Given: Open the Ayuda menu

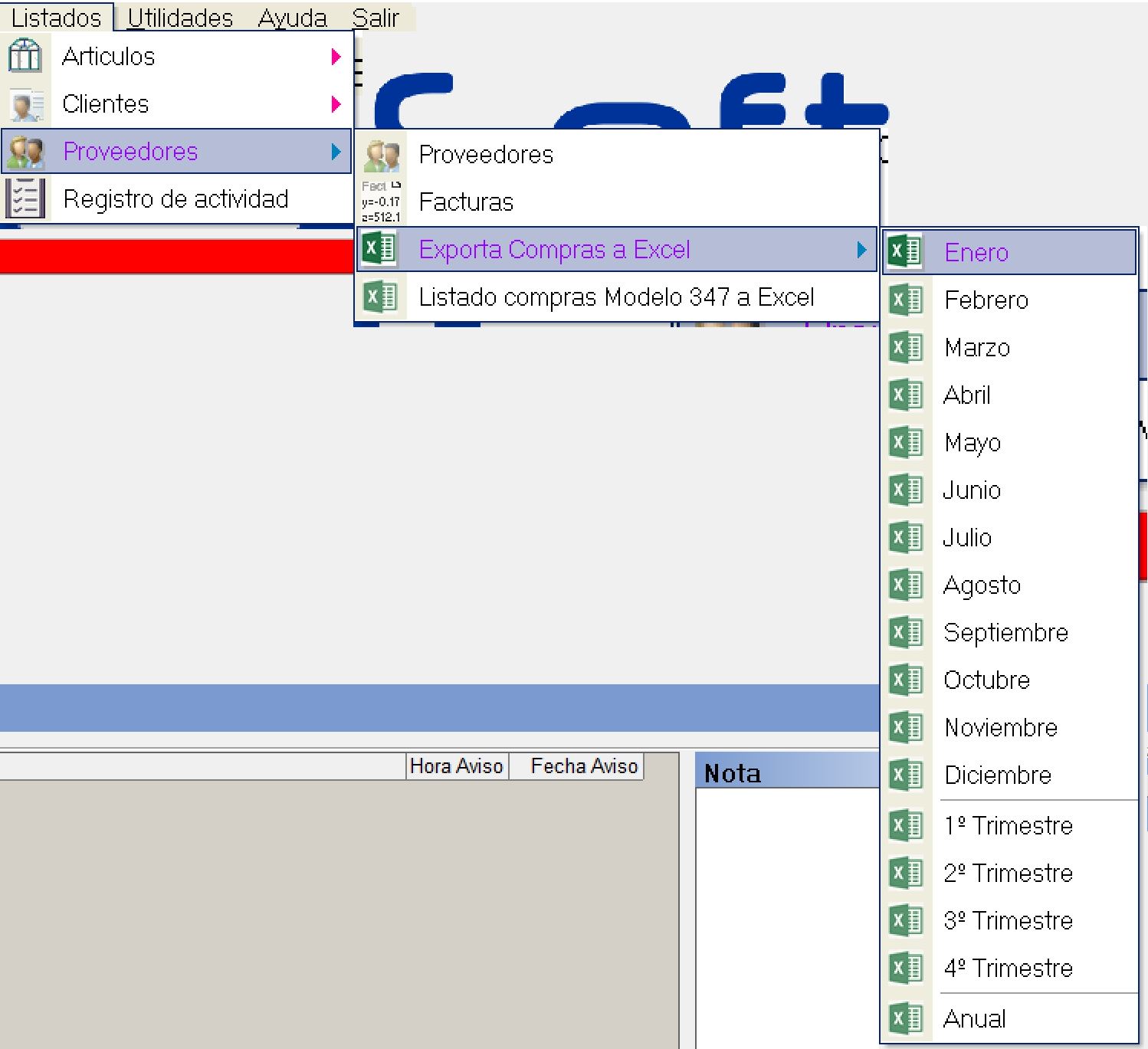Looking at the screenshot, I should (292, 18).
